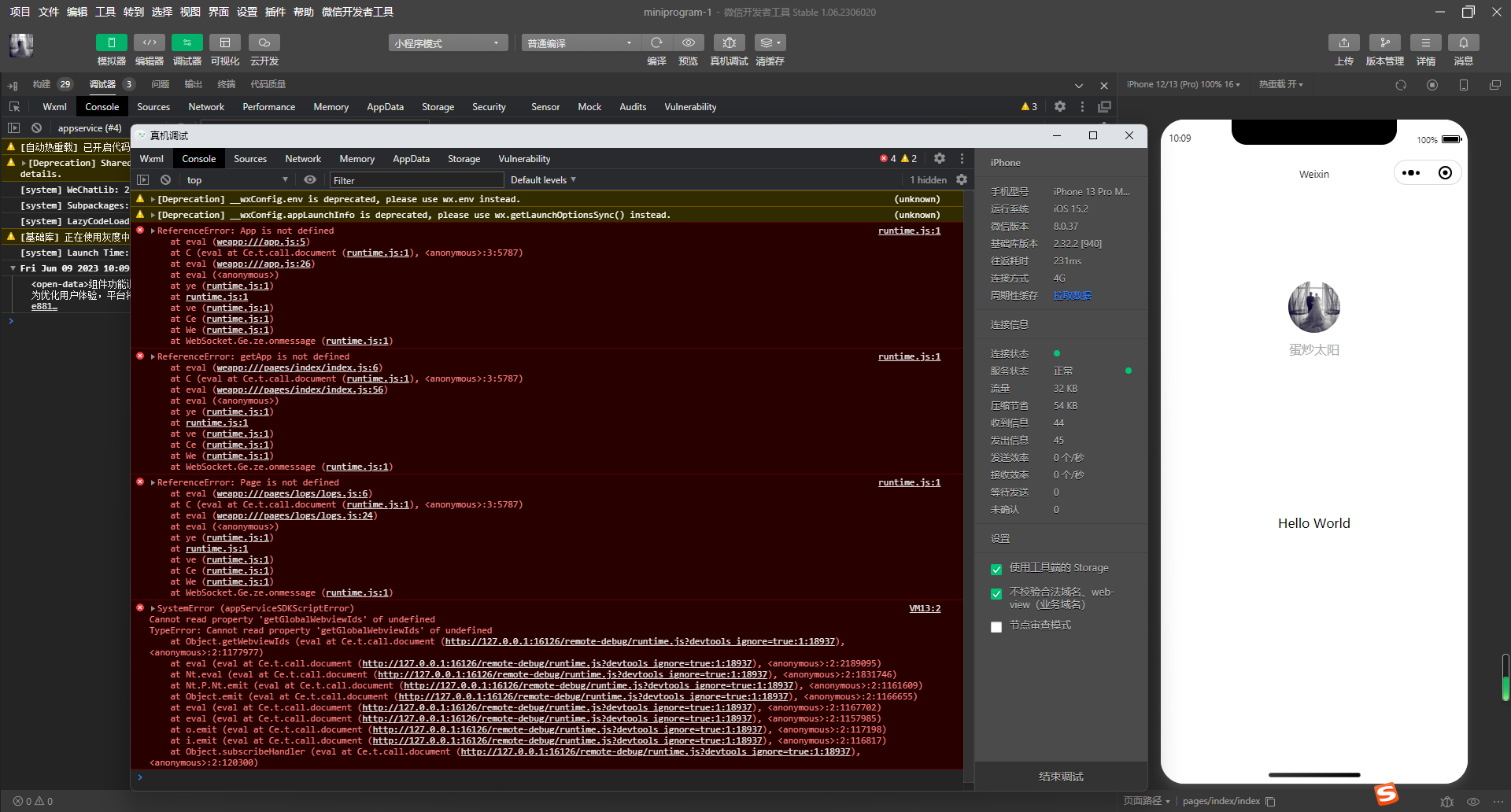Toggle 不校验合法域名 checkbox

(996, 594)
